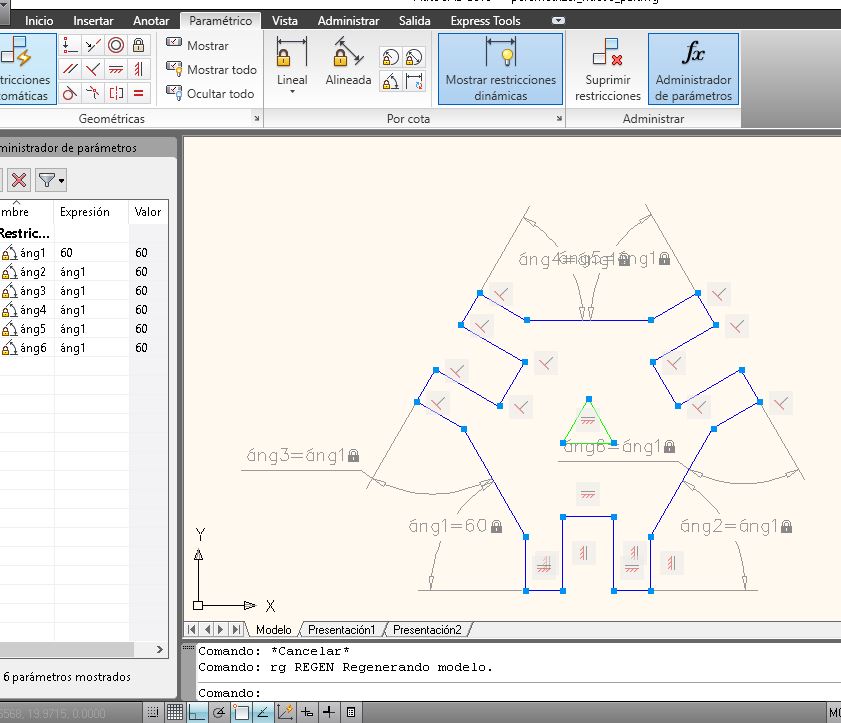Click Suprimir restricciones button

click(x=607, y=69)
